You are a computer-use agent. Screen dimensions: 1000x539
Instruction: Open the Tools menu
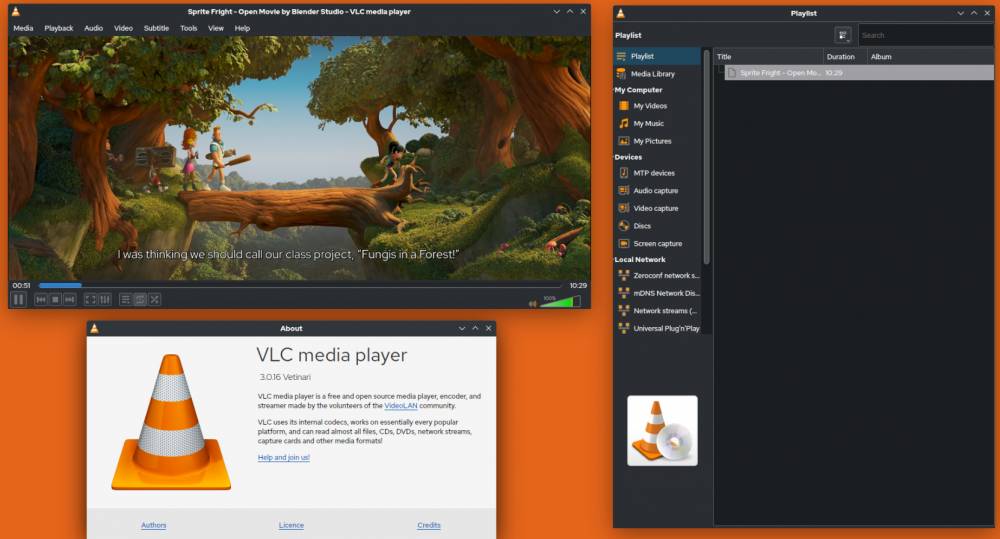point(189,28)
